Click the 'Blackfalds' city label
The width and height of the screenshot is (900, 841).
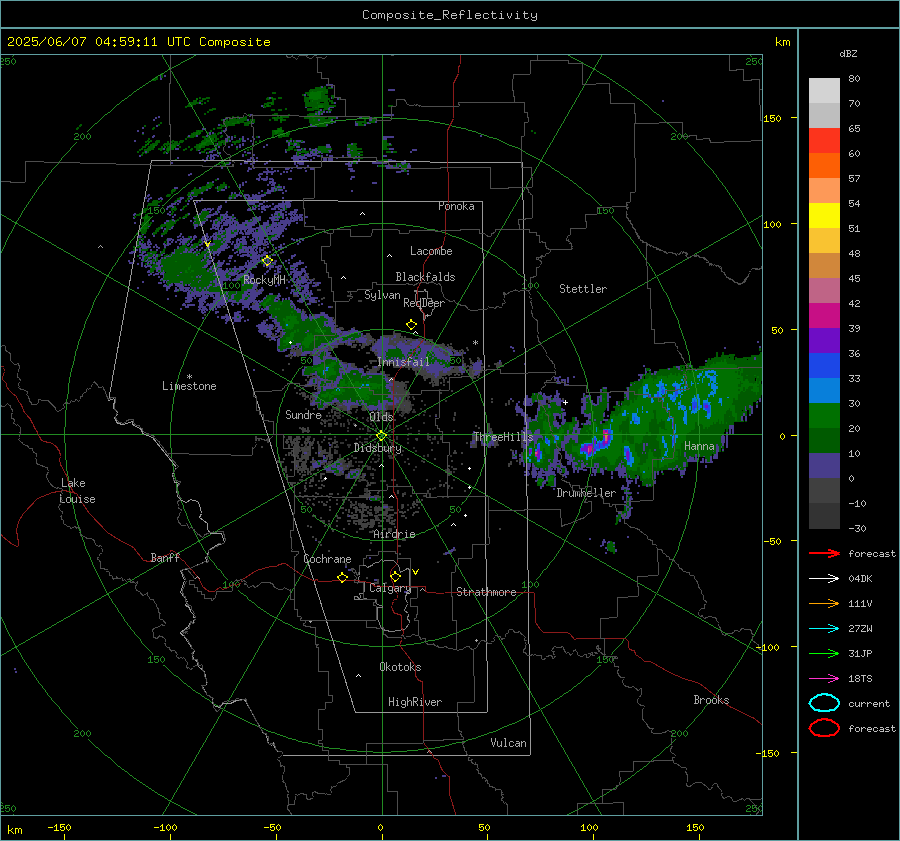pyautogui.click(x=425, y=277)
